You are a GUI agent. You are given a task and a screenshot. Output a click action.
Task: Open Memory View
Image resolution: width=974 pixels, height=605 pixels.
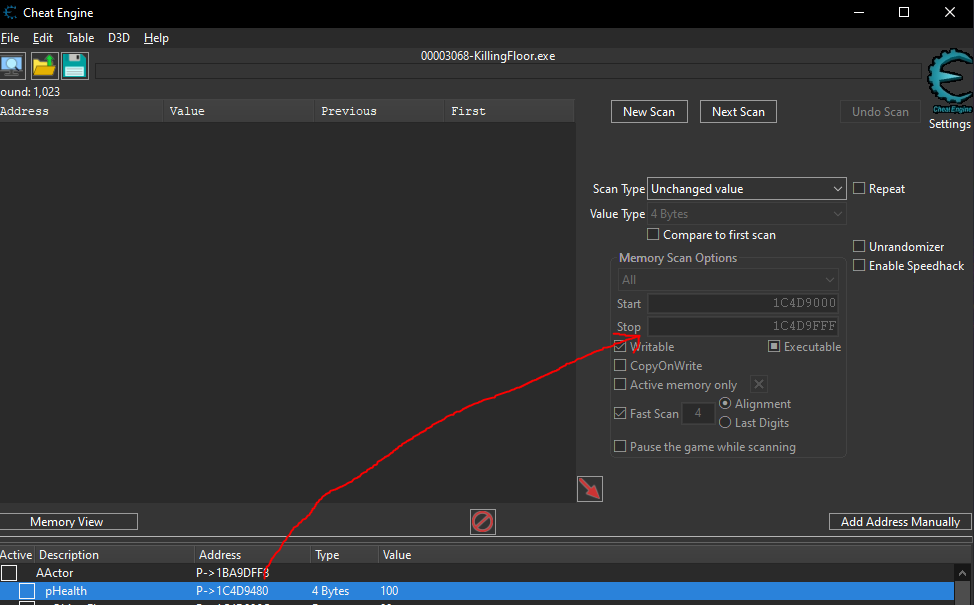point(67,522)
